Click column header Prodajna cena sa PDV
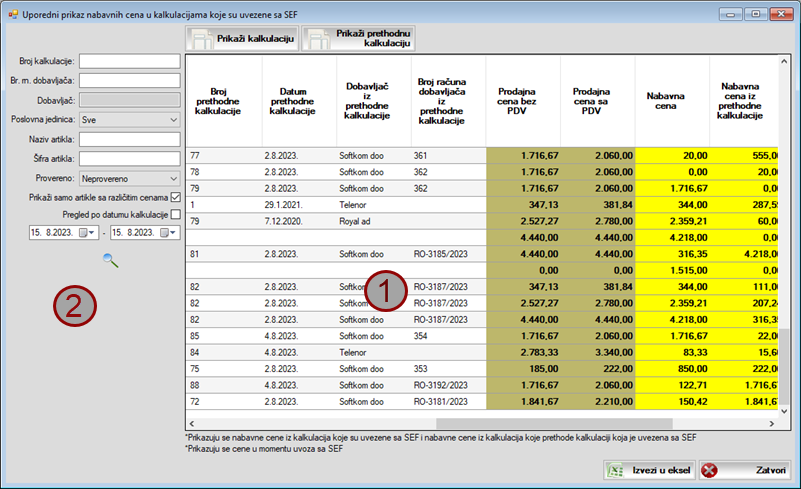 coord(598,101)
